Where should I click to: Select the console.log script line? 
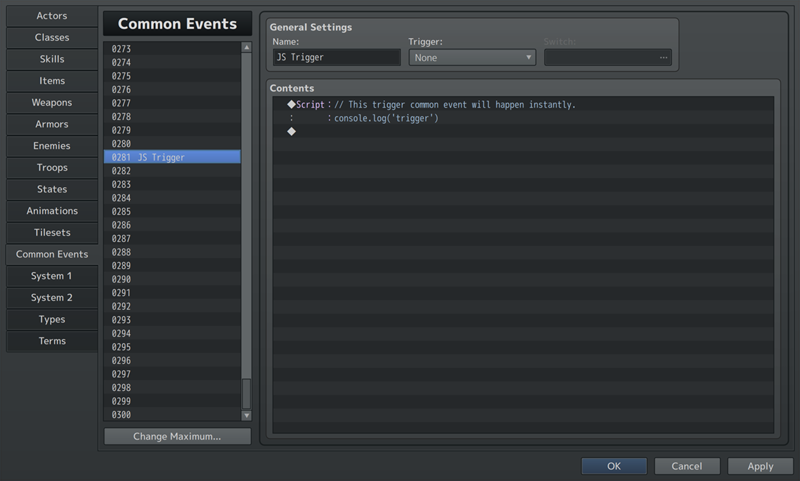coord(523,118)
